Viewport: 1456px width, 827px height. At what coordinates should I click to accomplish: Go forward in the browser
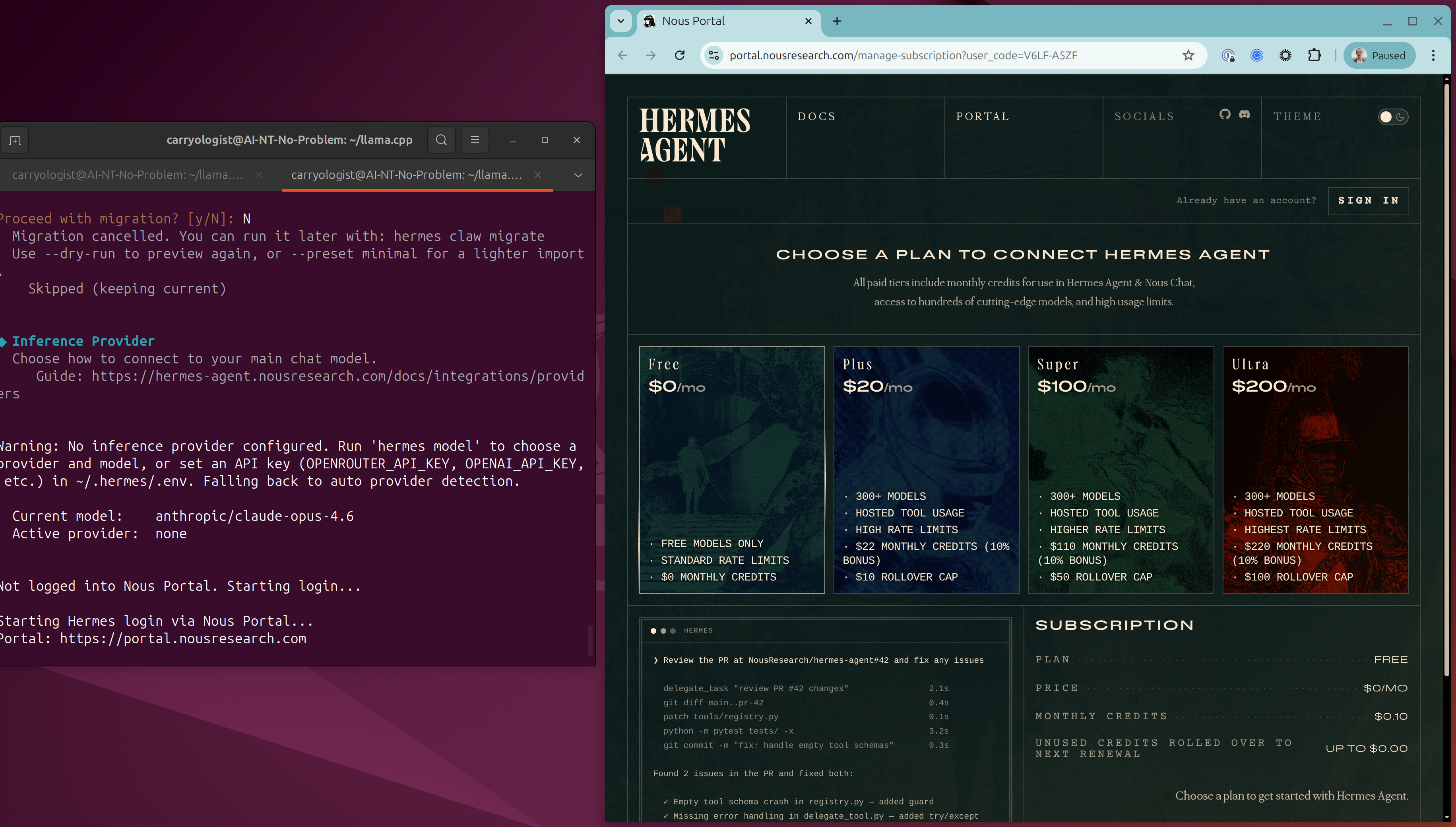click(x=651, y=55)
